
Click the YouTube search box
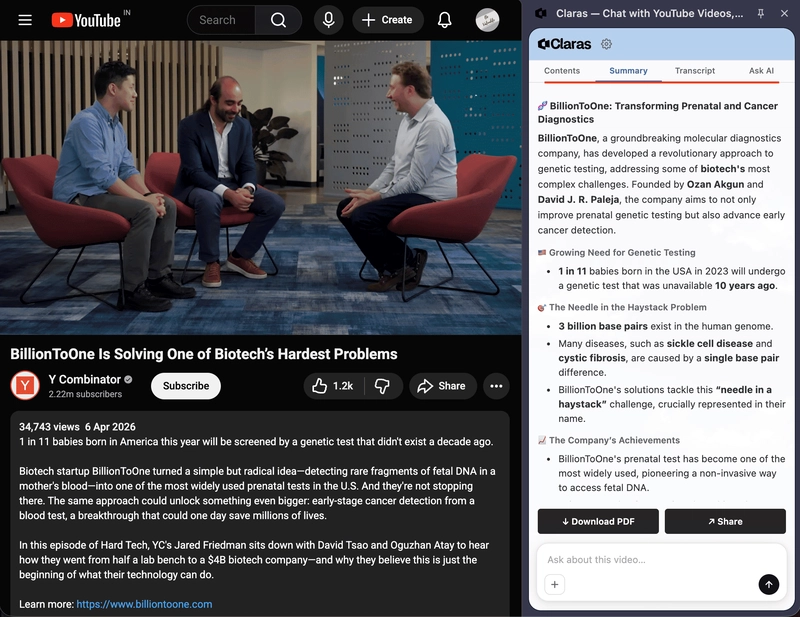tap(221, 20)
